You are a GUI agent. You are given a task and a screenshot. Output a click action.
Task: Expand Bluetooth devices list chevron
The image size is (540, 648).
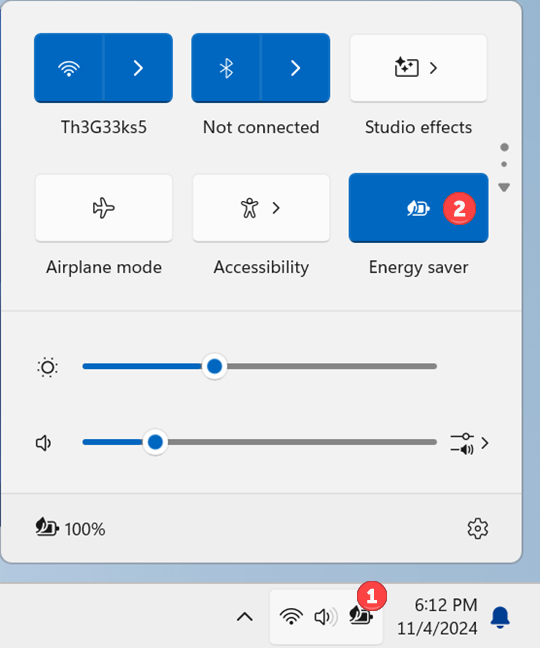pos(295,68)
